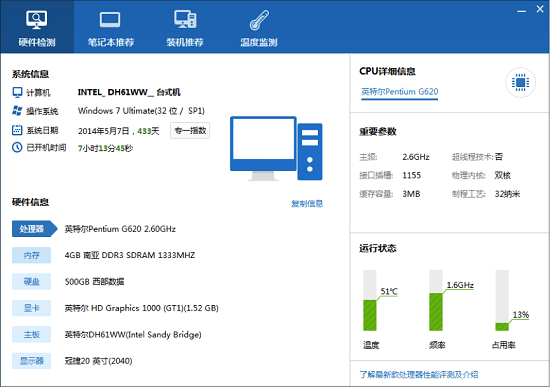The height and width of the screenshot is (387, 550).
Task: Click the text 500GB 西部数据
Action: click(x=94, y=281)
